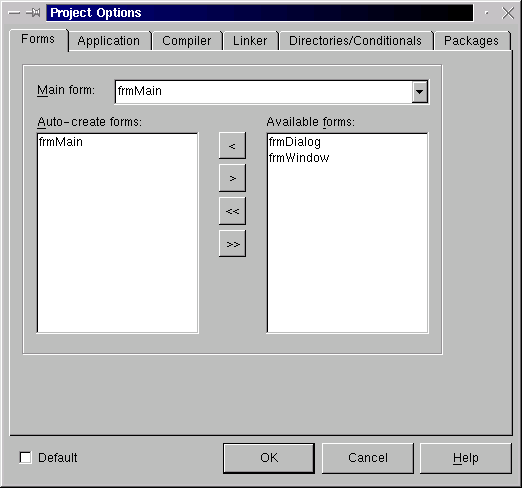Open Help for project options
This screenshot has width=522, height=488.
point(466,458)
